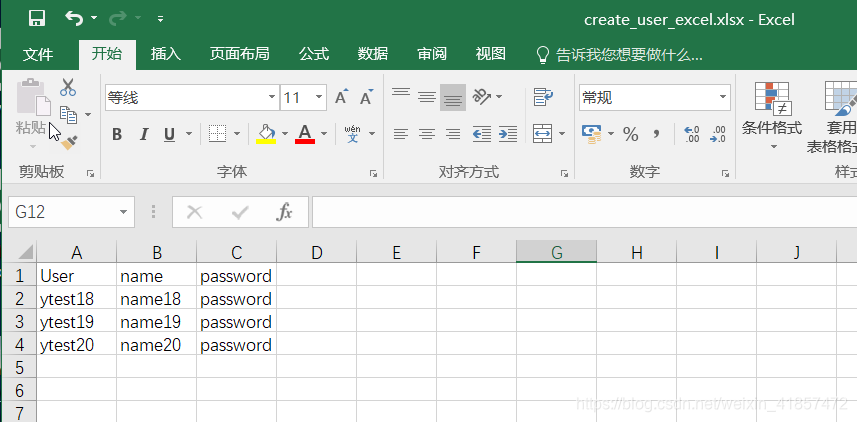
Task: Click the Cut scissors icon
Action: (x=68, y=87)
